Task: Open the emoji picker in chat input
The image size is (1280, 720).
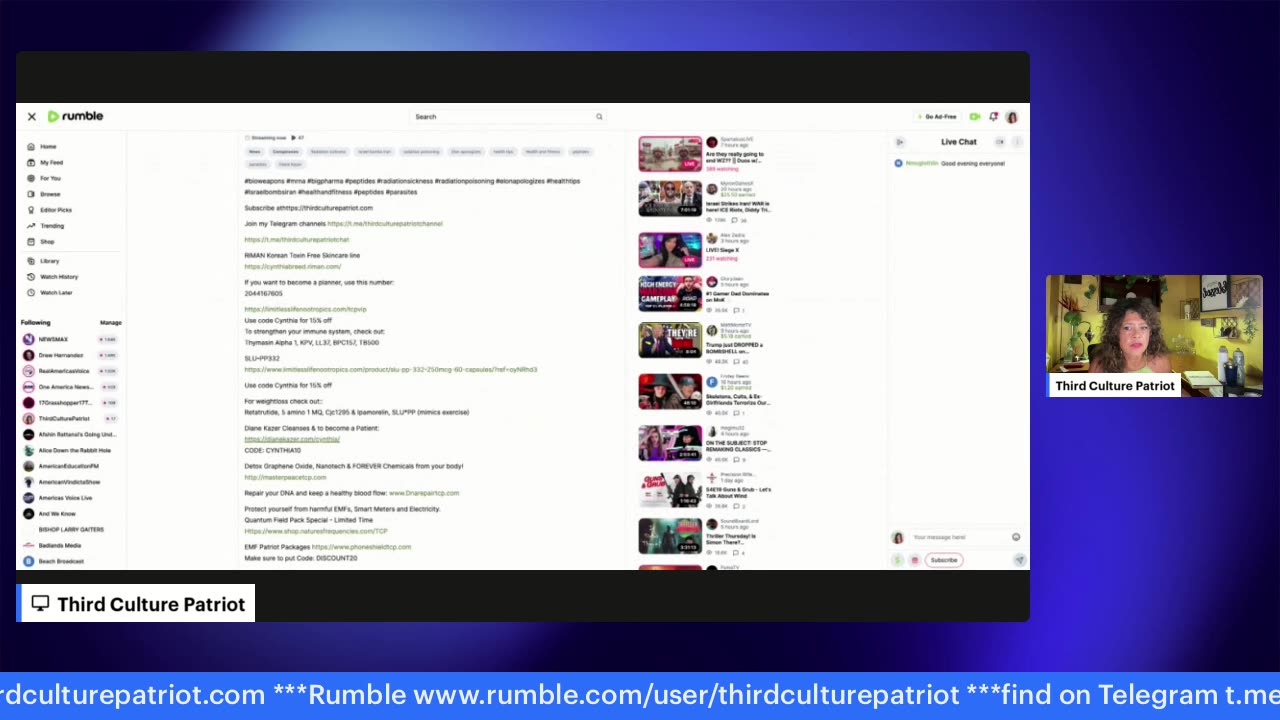Action: tap(1016, 537)
